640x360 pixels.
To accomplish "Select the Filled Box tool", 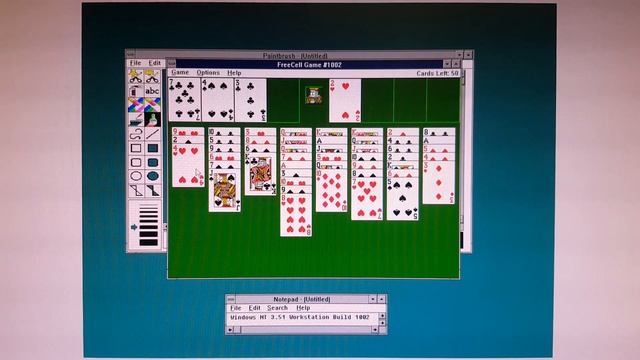I will click(x=152, y=148).
